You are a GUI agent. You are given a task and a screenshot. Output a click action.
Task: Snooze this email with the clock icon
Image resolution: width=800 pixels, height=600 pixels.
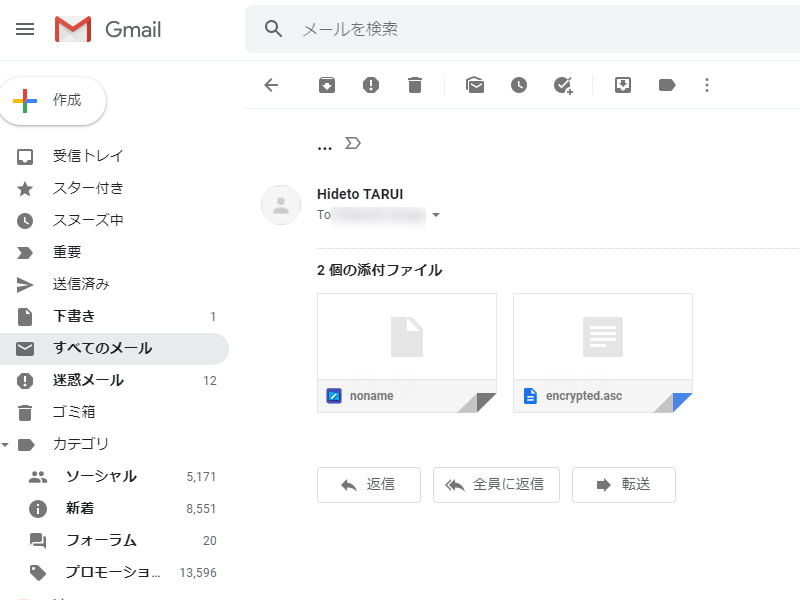pyautogui.click(x=519, y=85)
